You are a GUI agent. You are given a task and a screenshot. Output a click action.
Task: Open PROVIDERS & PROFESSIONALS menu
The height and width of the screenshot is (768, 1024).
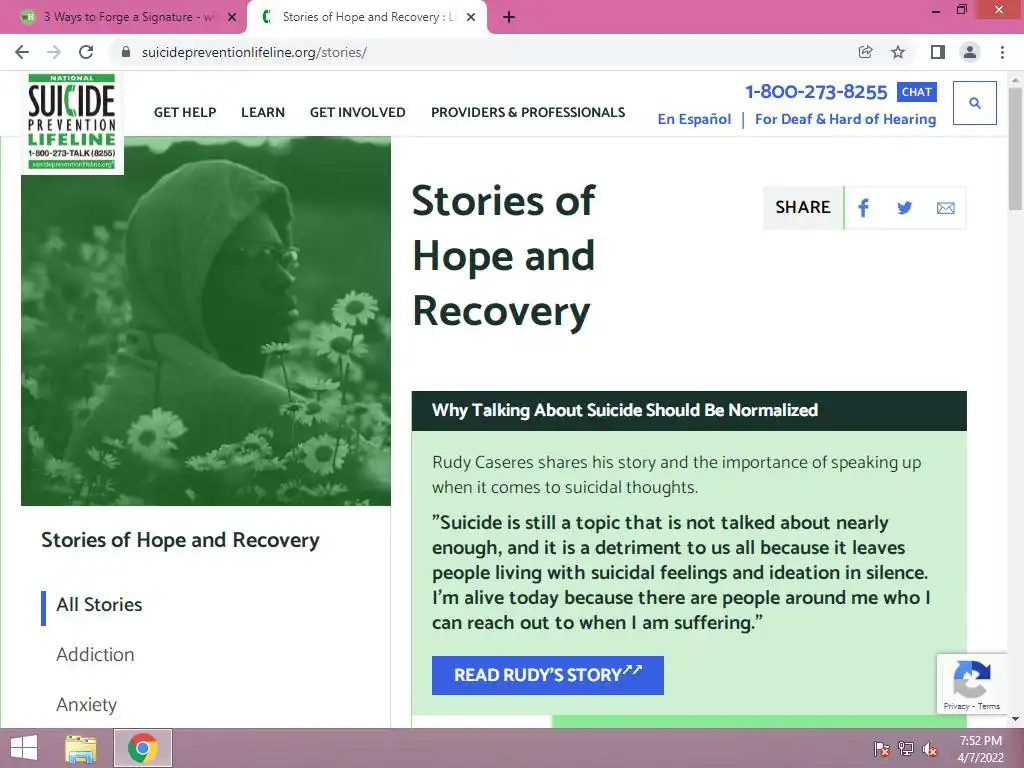pos(528,112)
